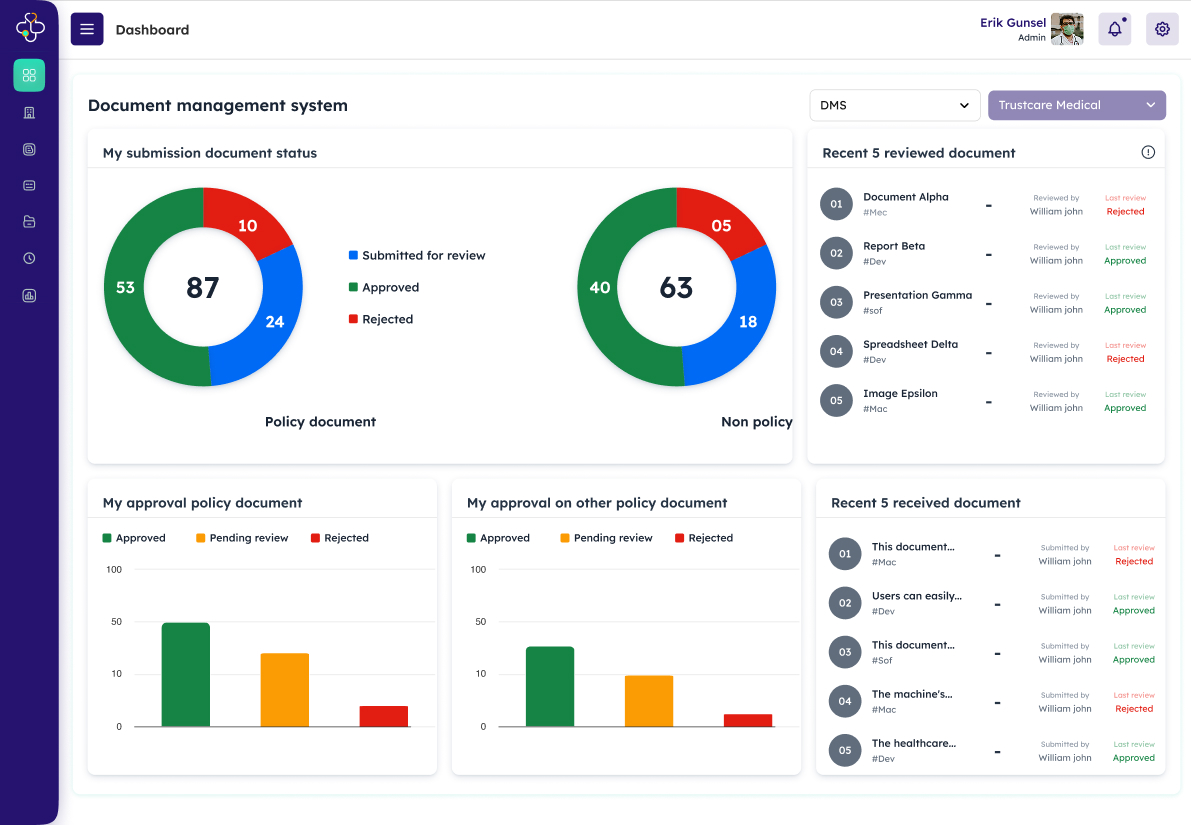Image resolution: width=1191 pixels, height=825 pixels.
Task: Toggle Pending review legend in approval policy chart
Action: pyautogui.click(x=242, y=538)
